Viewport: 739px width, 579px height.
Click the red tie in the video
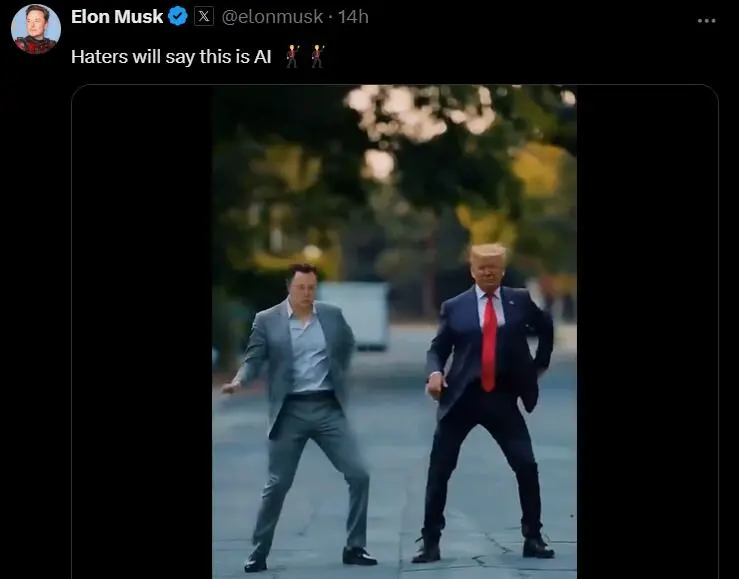489,340
